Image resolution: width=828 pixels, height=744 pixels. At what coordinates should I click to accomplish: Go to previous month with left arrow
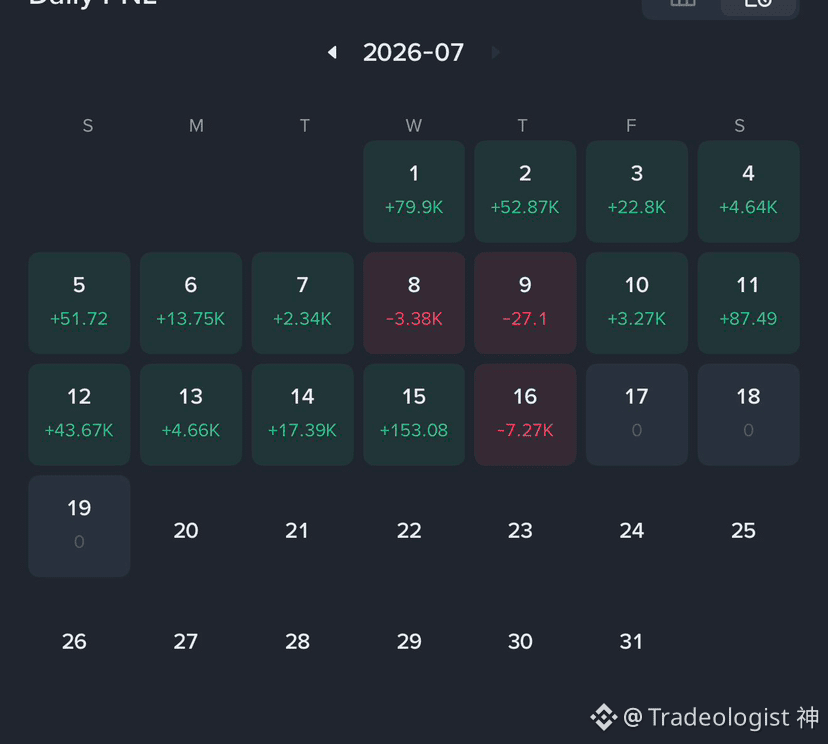coord(332,52)
